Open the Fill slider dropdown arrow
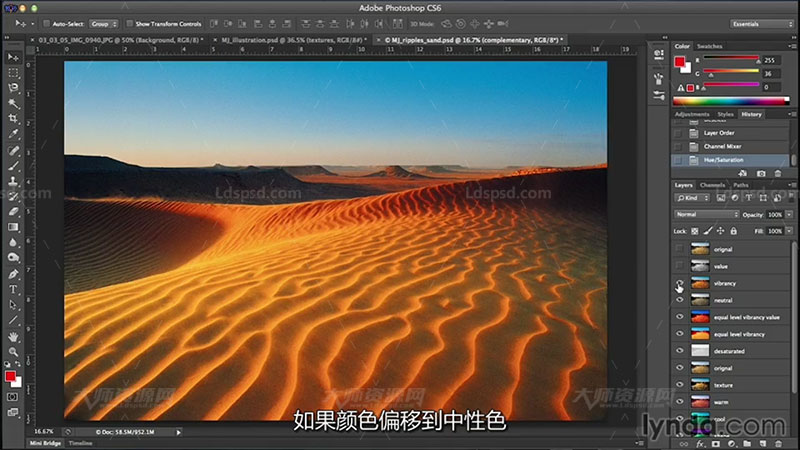The width and height of the screenshot is (800, 450). click(789, 231)
